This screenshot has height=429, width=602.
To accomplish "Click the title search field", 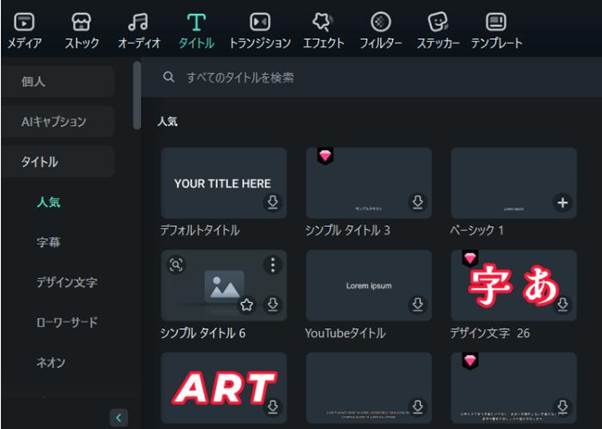I will point(370,77).
